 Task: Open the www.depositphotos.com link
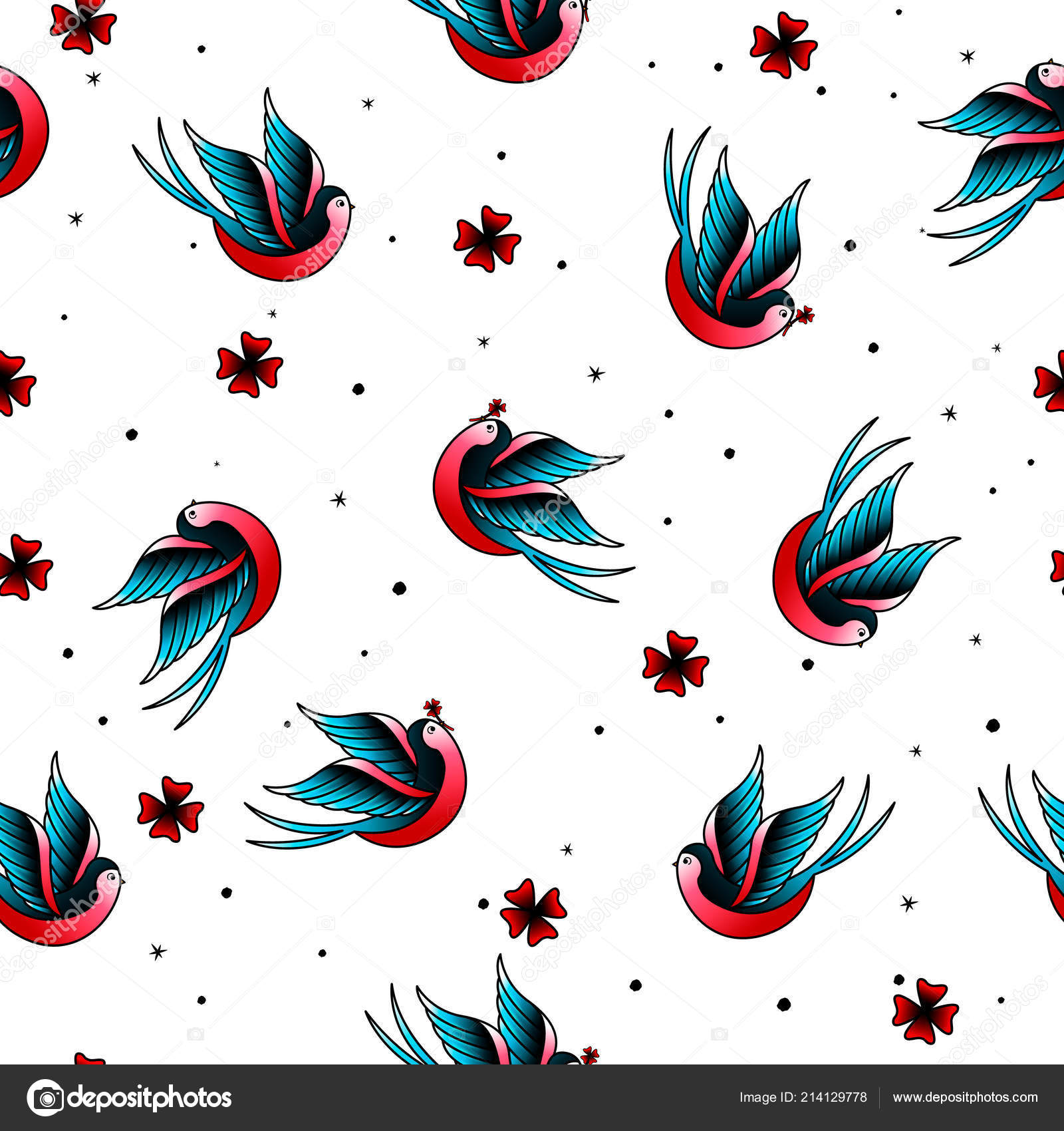(965, 1098)
